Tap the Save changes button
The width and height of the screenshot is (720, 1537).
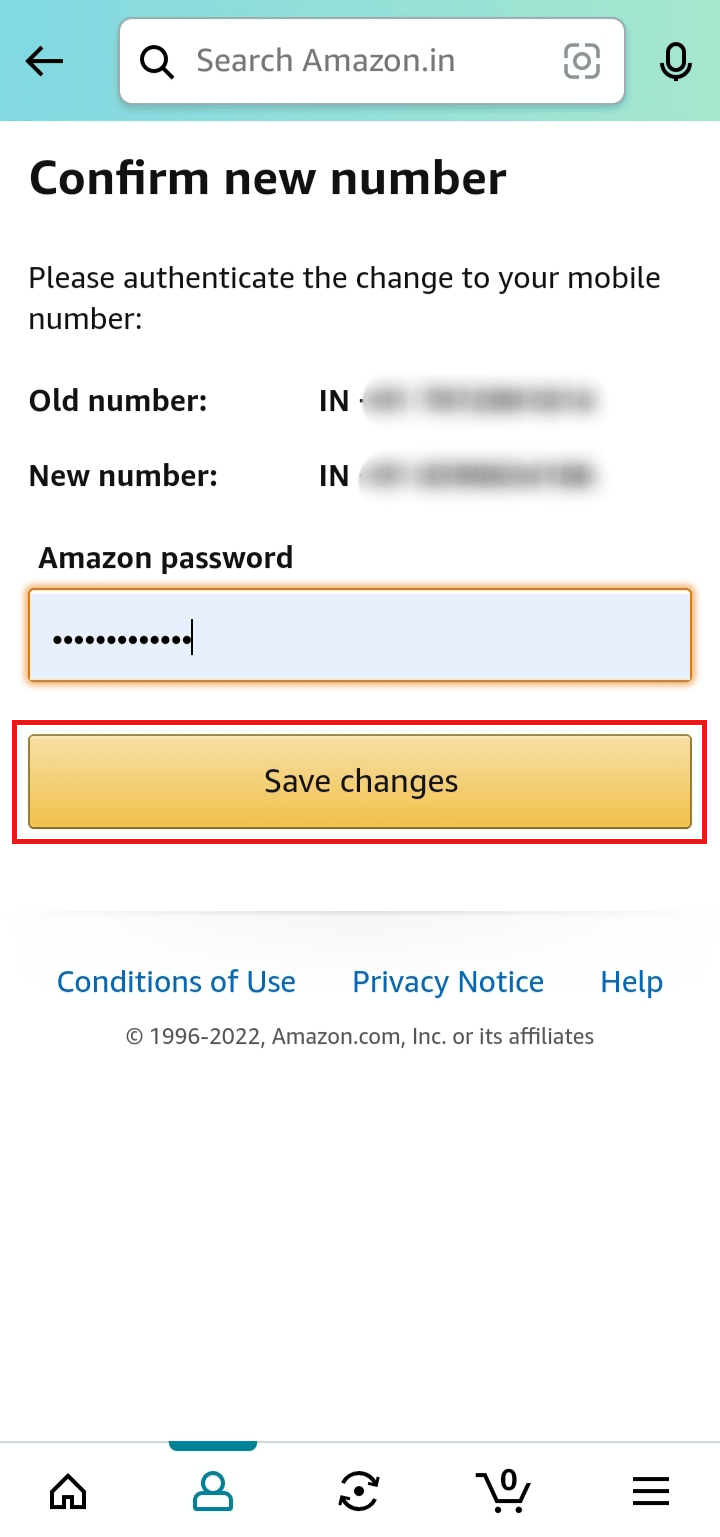point(360,781)
